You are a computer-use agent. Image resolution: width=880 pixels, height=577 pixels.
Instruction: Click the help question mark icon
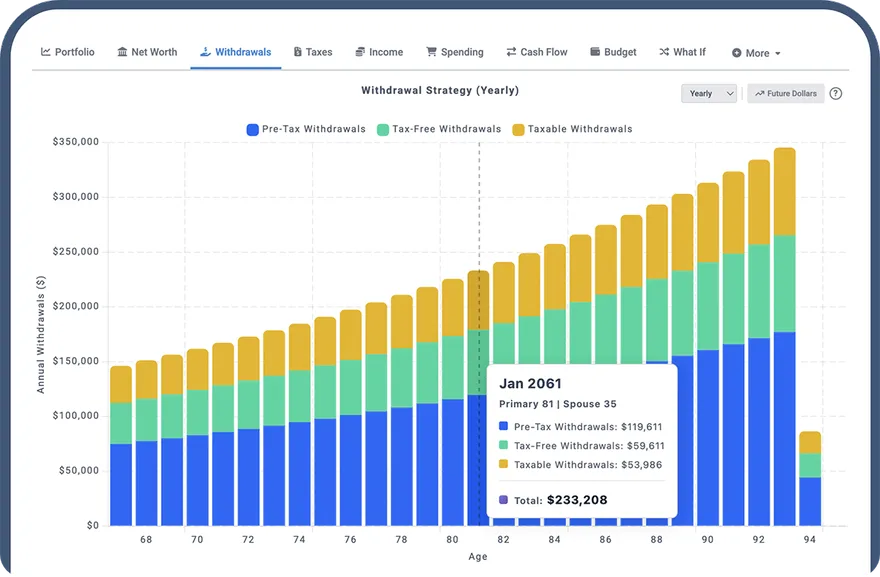(836, 94)
